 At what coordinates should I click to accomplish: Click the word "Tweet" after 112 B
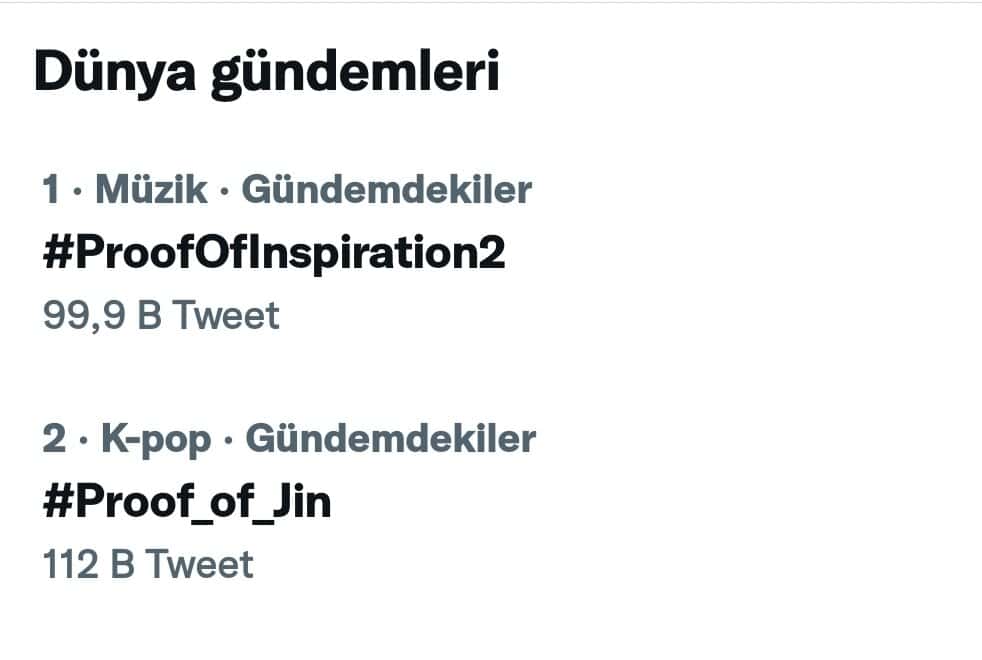point(200,565)
